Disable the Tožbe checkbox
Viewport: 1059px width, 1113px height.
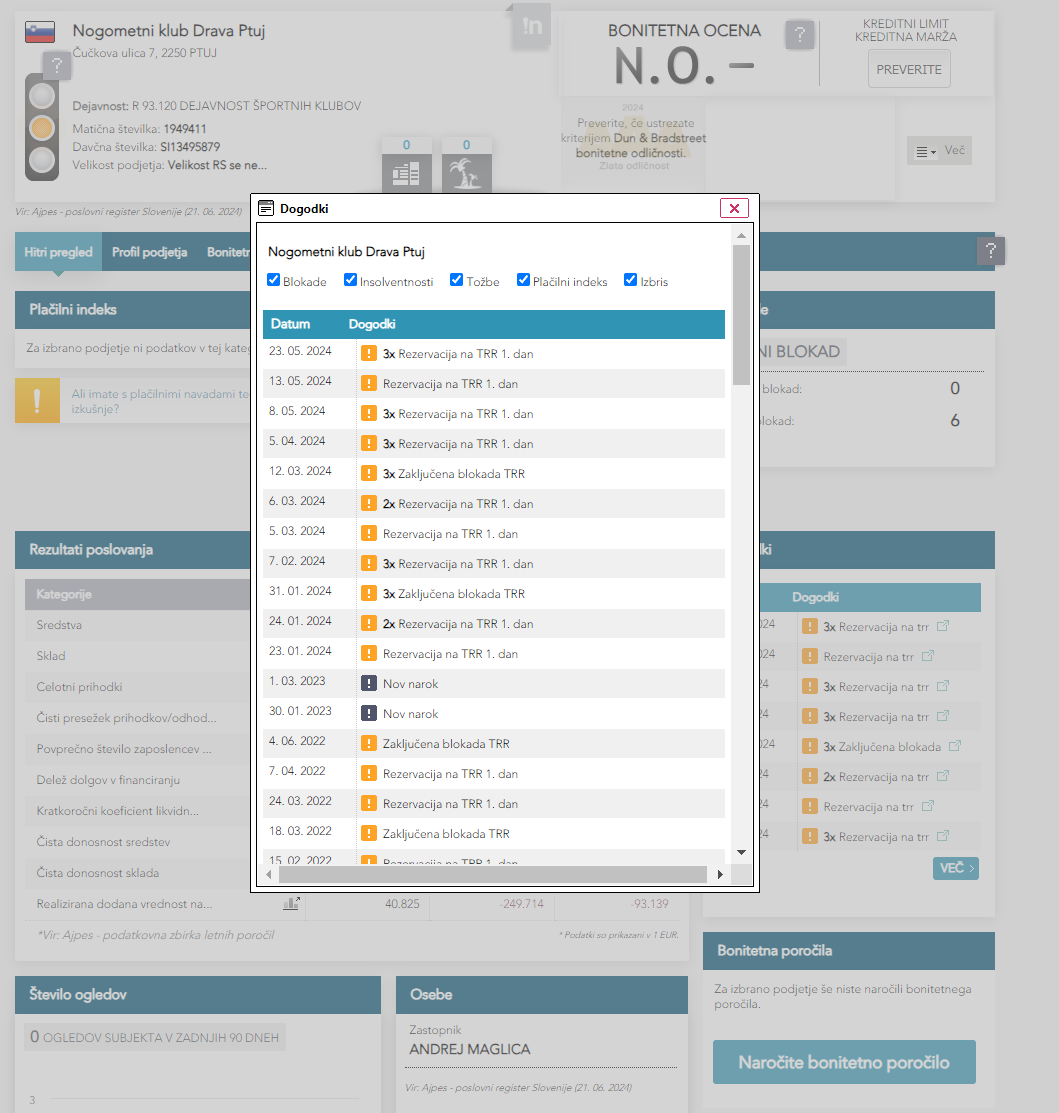pos(457,280)
